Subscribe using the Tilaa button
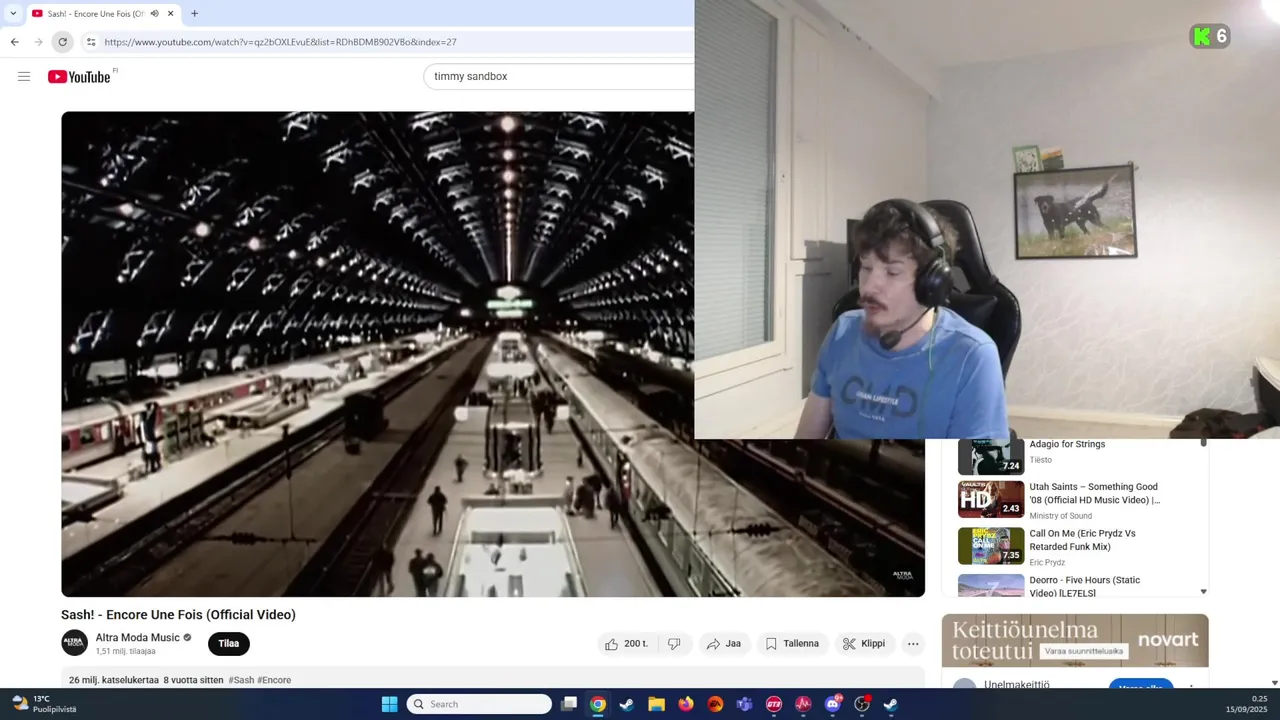 tap(229, 644)
